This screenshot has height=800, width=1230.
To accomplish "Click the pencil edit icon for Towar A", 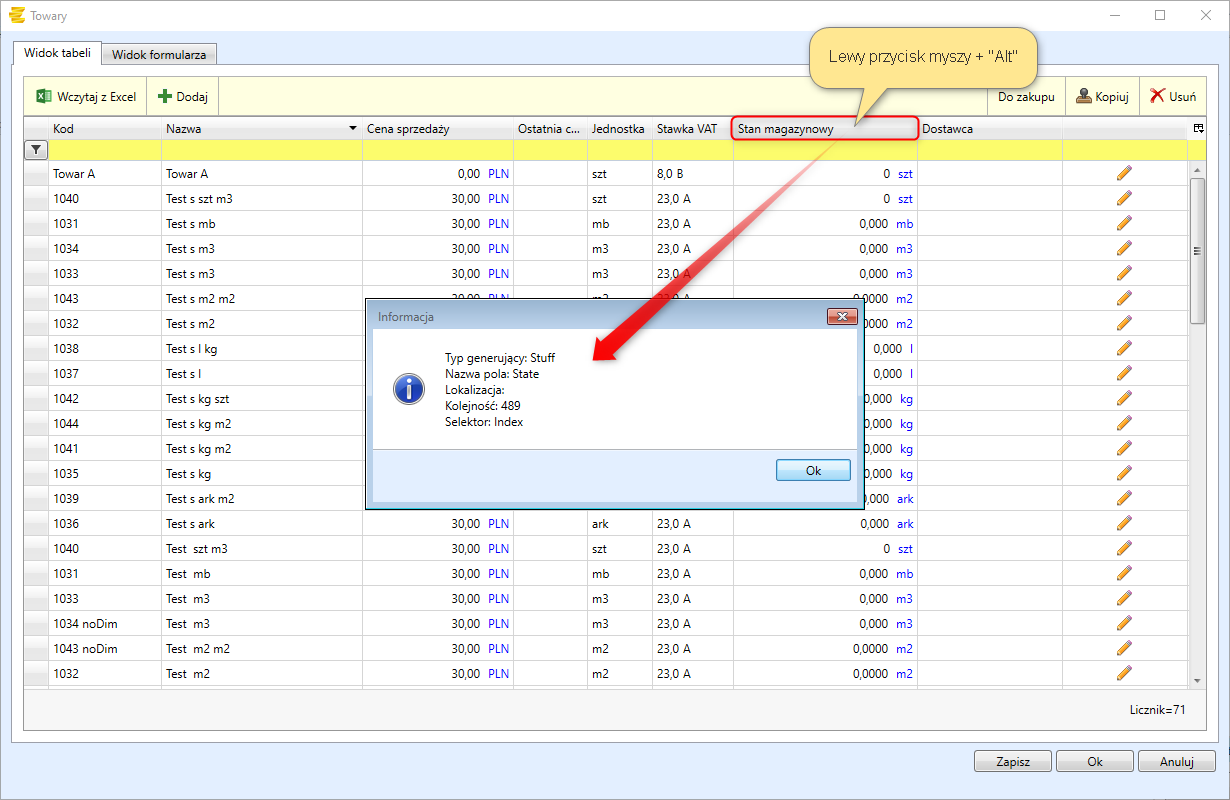I will (1124, 173).
